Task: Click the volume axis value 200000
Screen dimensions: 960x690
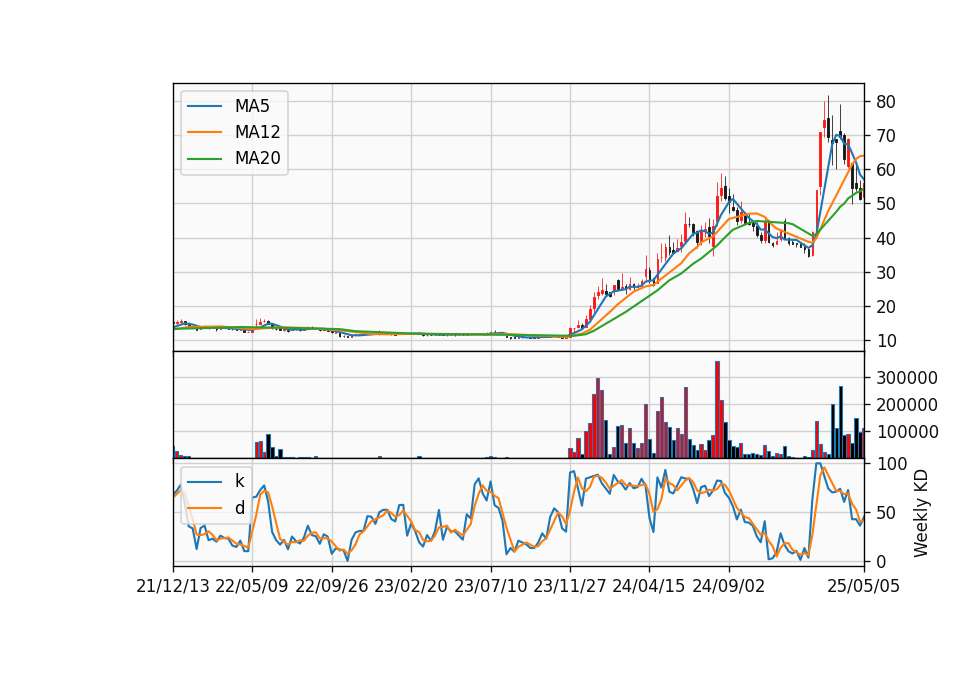Action: 907,405
